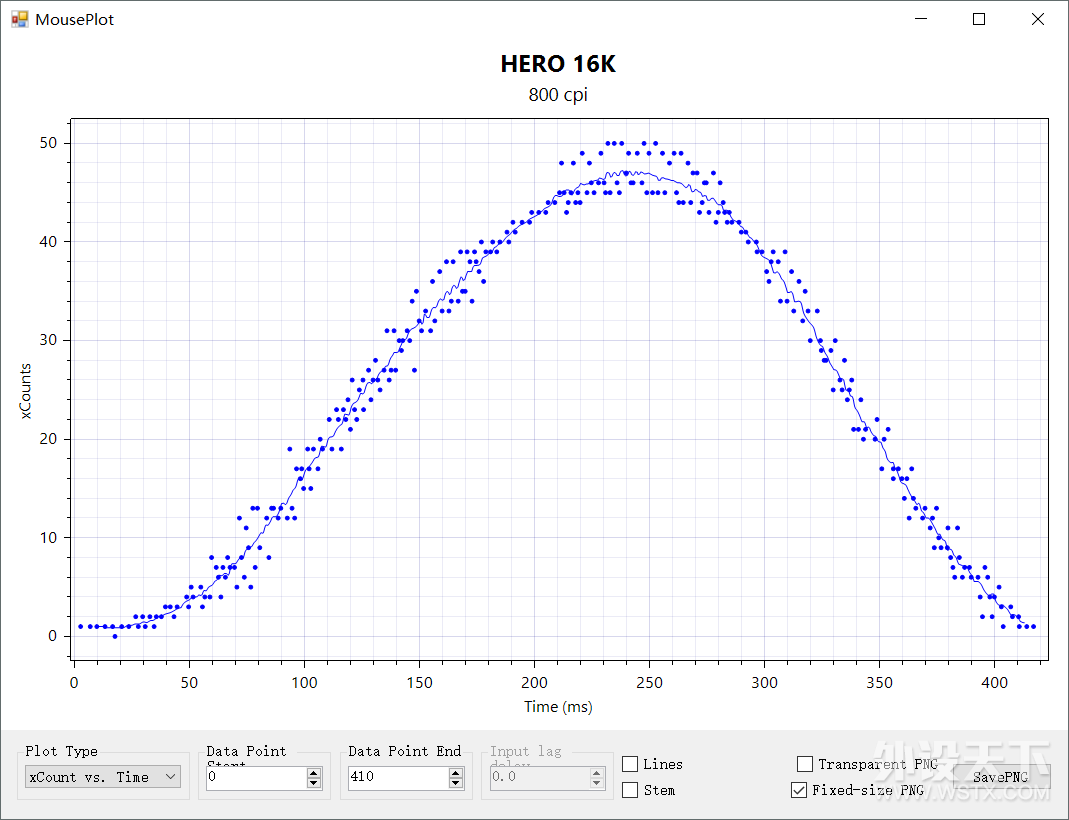
Task: Click the Input lag down arrow
Action: pyautogui.click(x=597, y=783)
